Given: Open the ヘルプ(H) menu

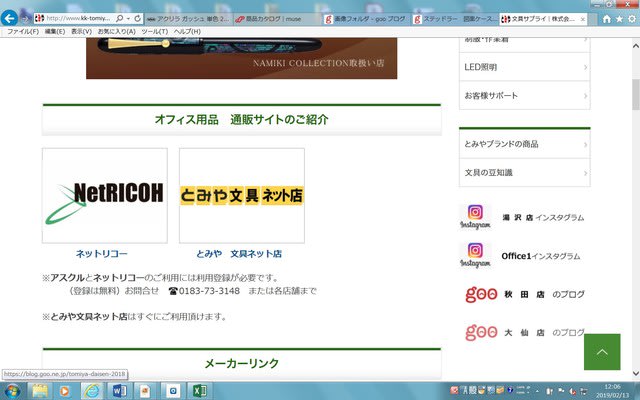Looking at the screenshot, I should (187, 31).
